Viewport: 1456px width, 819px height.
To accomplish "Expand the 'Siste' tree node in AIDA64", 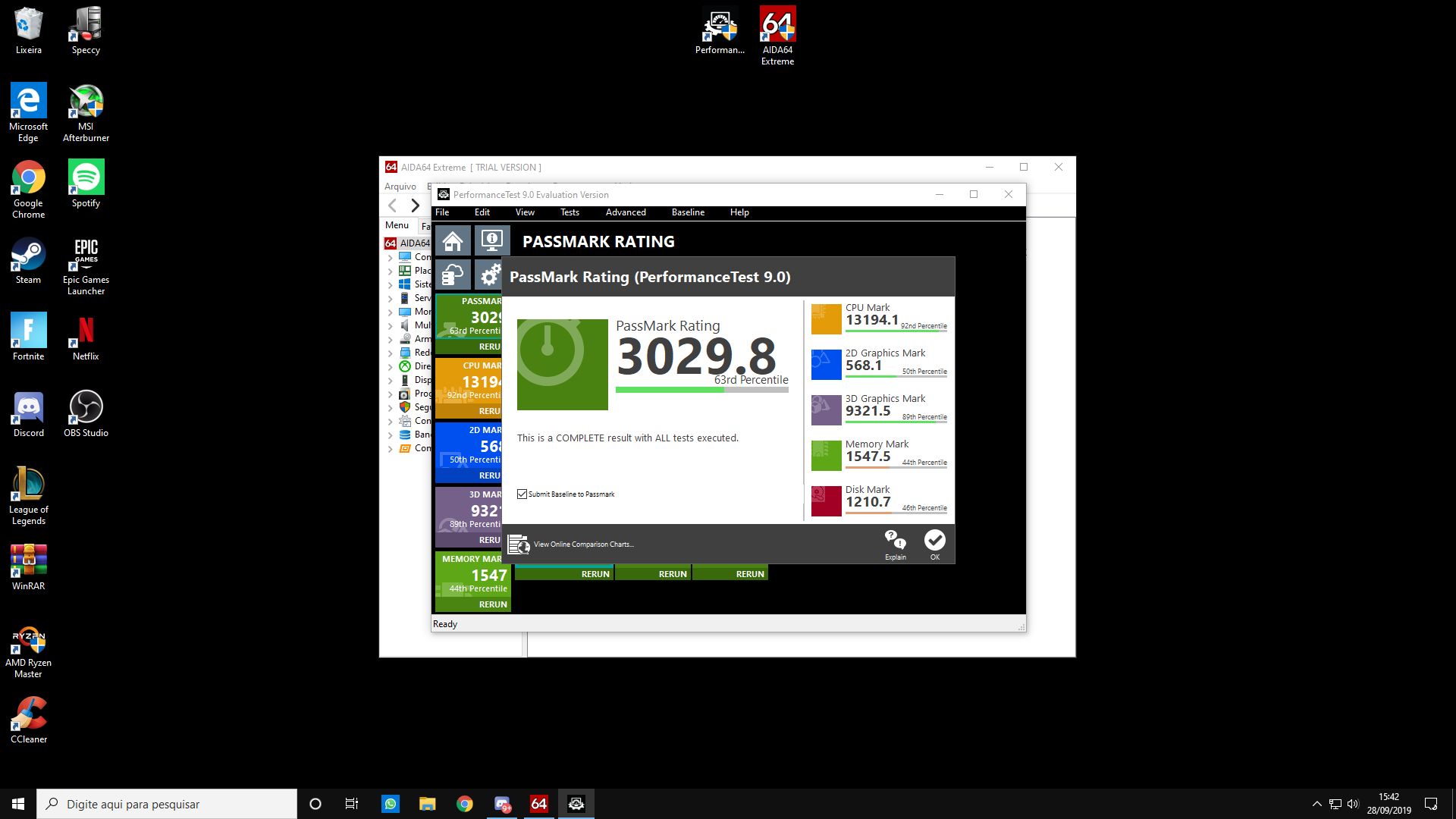I will 390,284.
